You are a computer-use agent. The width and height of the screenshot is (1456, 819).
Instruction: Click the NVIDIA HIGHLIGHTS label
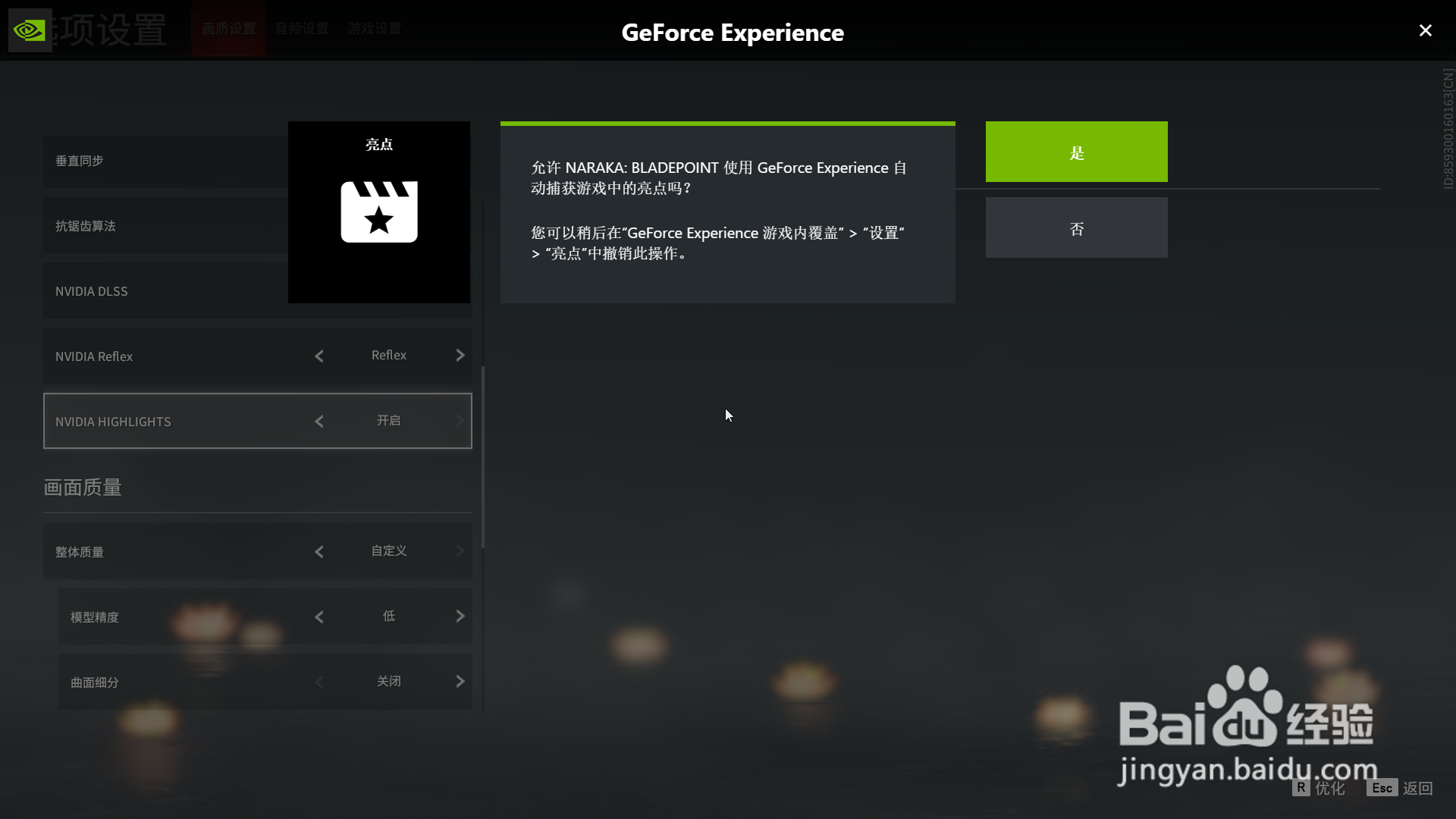coord(113,422)
